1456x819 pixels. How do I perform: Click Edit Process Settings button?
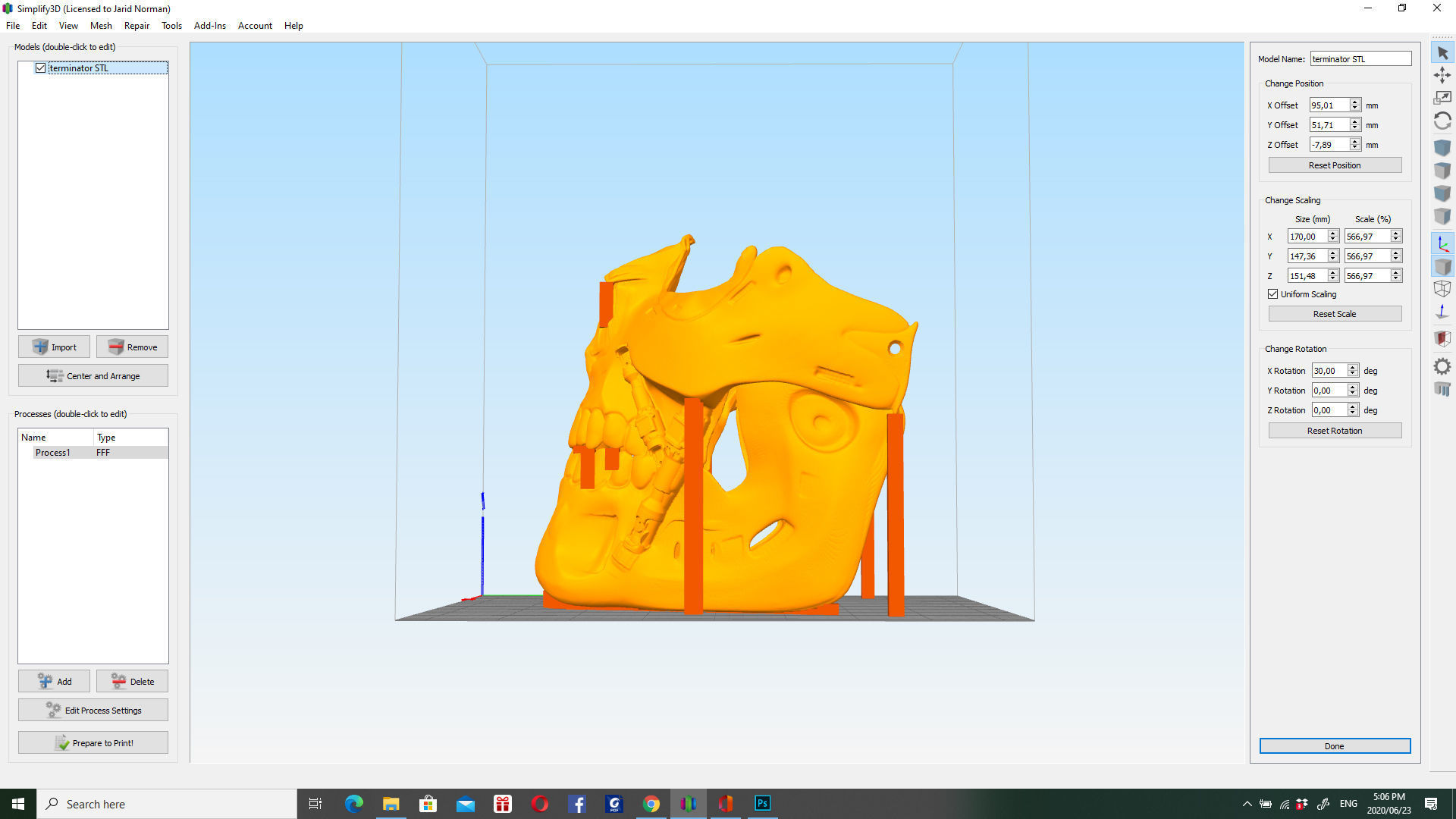tap(93, 711)
